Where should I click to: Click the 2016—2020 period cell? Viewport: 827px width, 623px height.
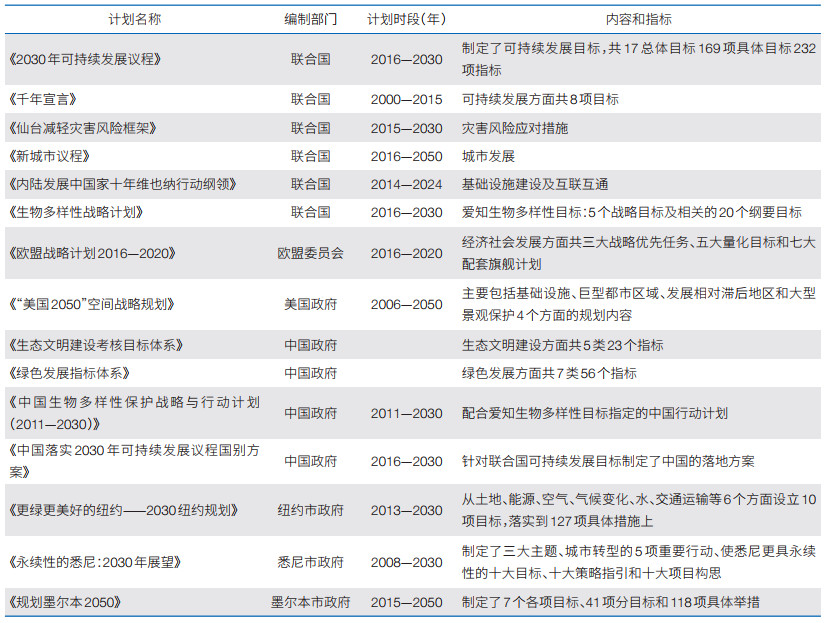coord(407,253)
